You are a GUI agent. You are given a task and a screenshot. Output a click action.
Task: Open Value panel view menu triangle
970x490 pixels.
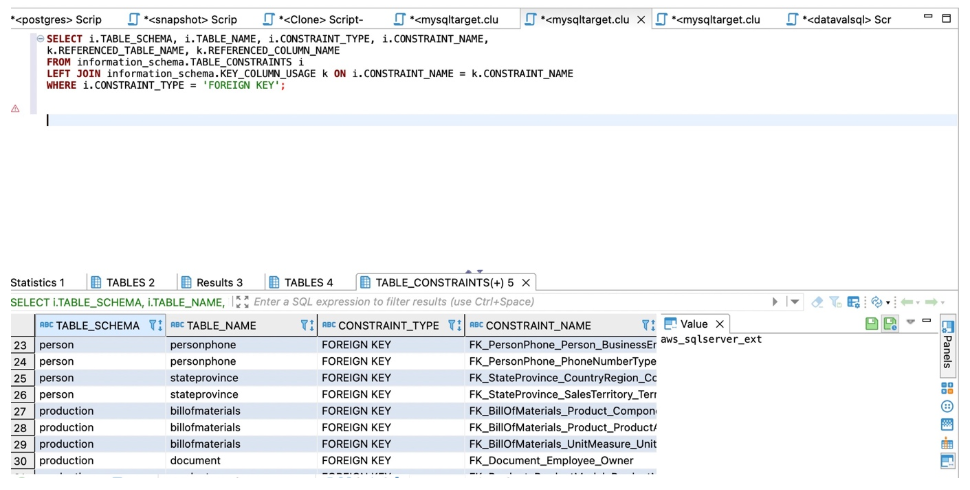pyautogui.click(x=911, y=322)
